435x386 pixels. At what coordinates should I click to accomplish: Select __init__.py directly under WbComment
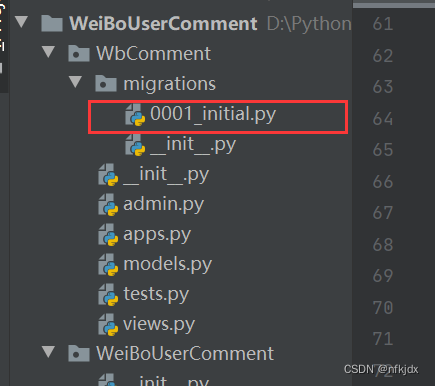click(x=166, y=174)
